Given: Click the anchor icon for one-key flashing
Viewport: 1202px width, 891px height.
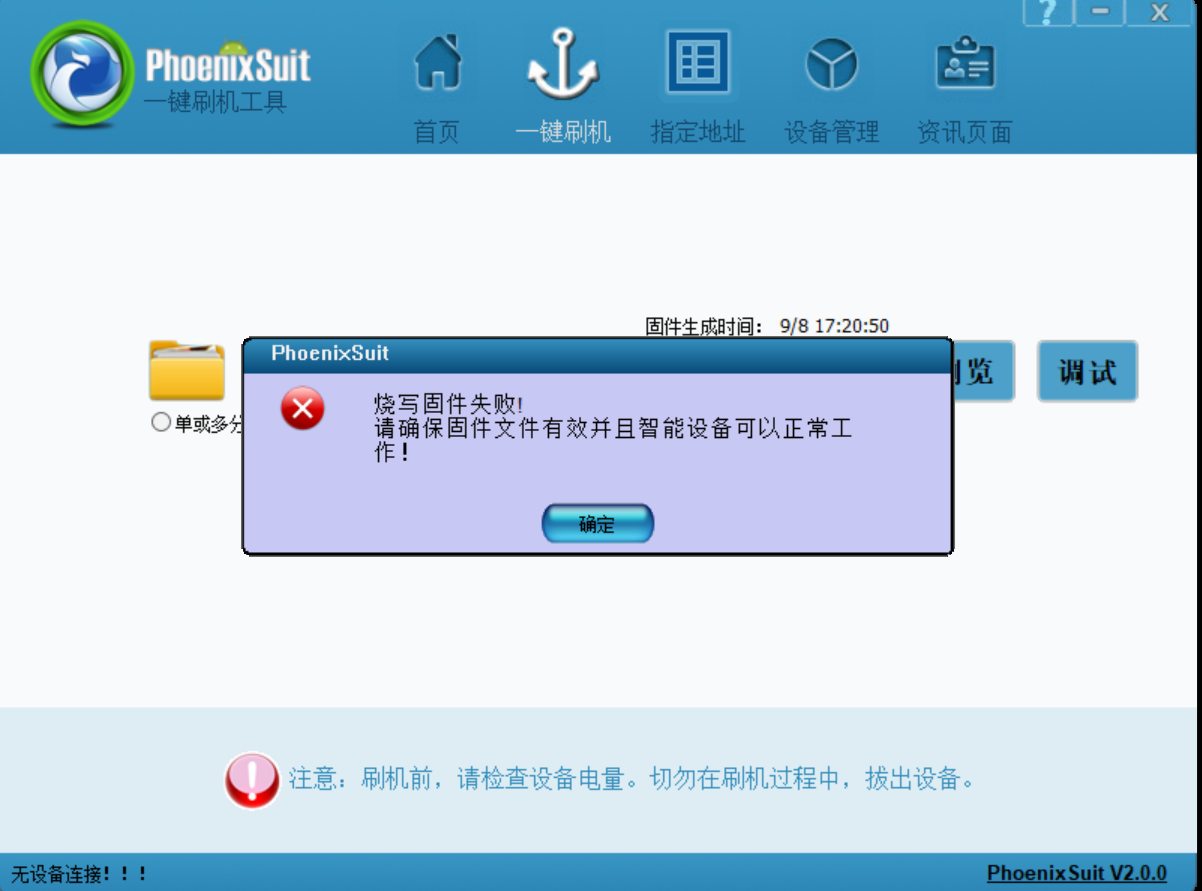Looking at the screenshot, I should [563, 65].
